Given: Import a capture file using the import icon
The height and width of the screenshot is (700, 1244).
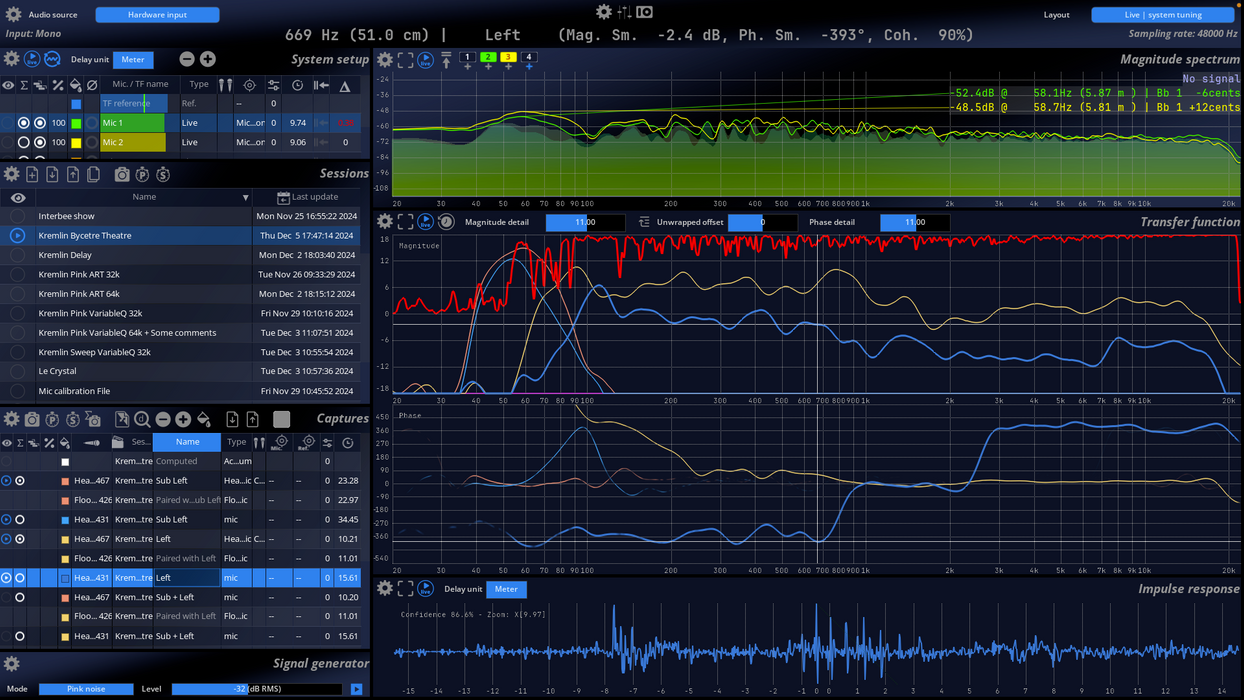Looking at the screenshot, I should pyautogui.click(x=232, y=419).
